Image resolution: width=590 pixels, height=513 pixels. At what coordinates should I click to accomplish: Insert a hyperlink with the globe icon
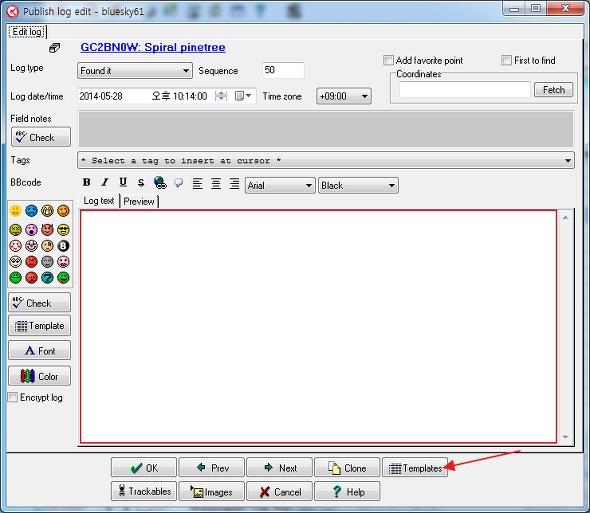[x=160, y=183]
